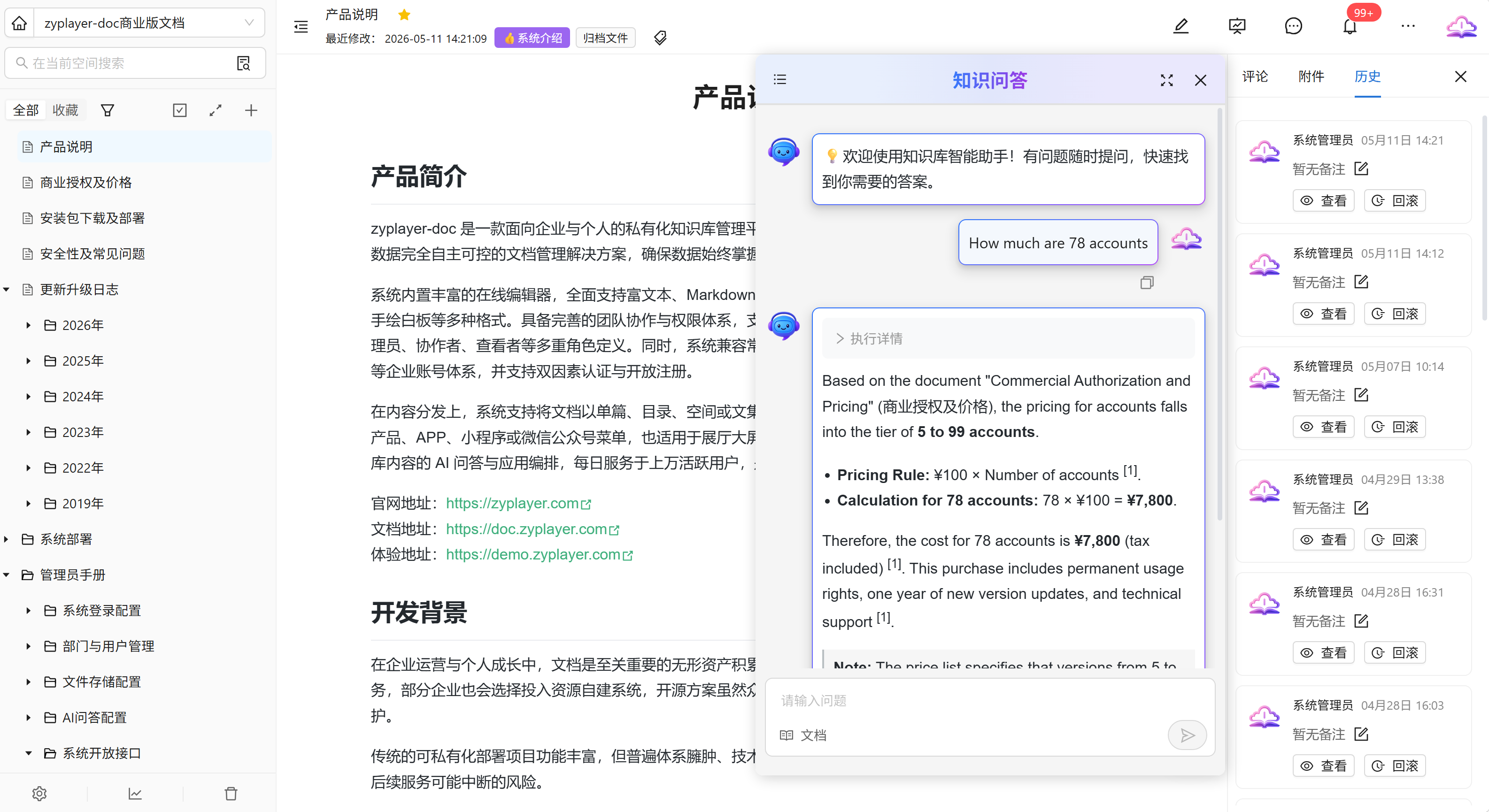Copy the 'How much are 78 accounts' message
Viewport: 1489px width, 812px height.
(1147, 283)
